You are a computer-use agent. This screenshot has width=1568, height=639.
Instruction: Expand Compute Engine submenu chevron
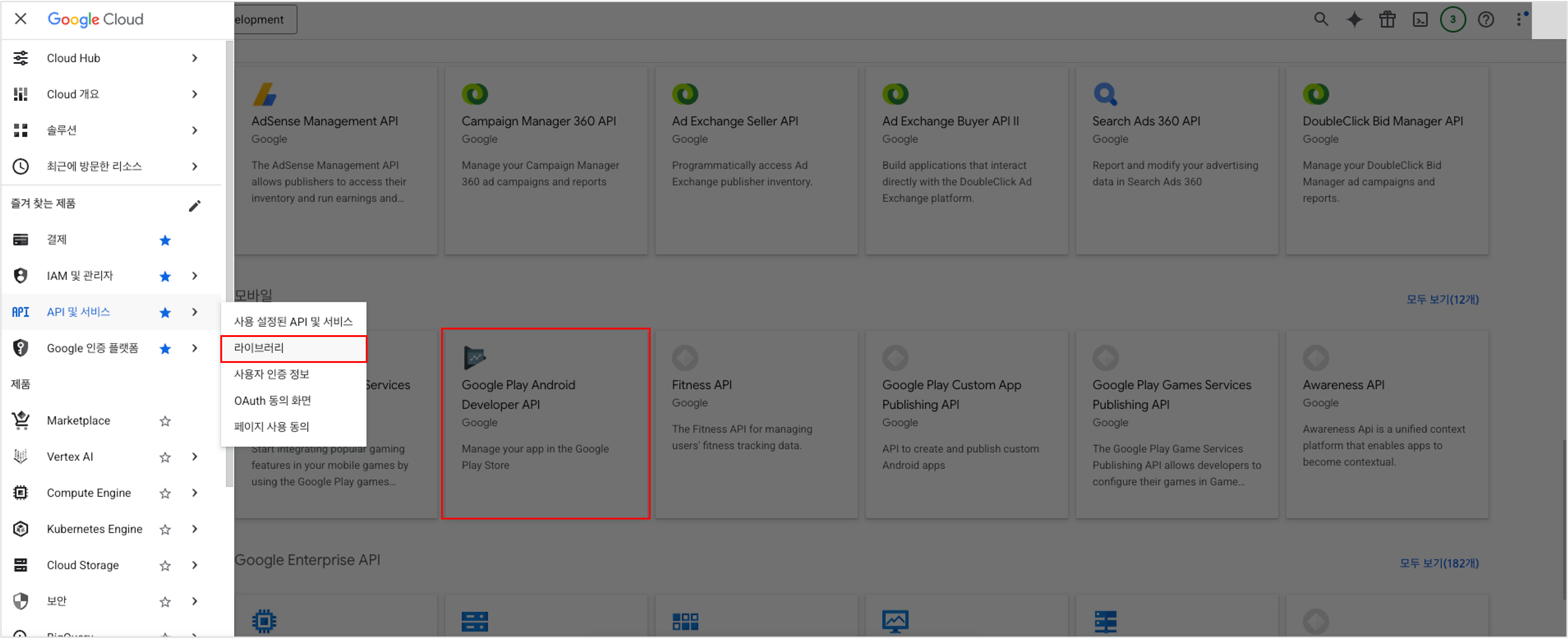click(195, 493)
